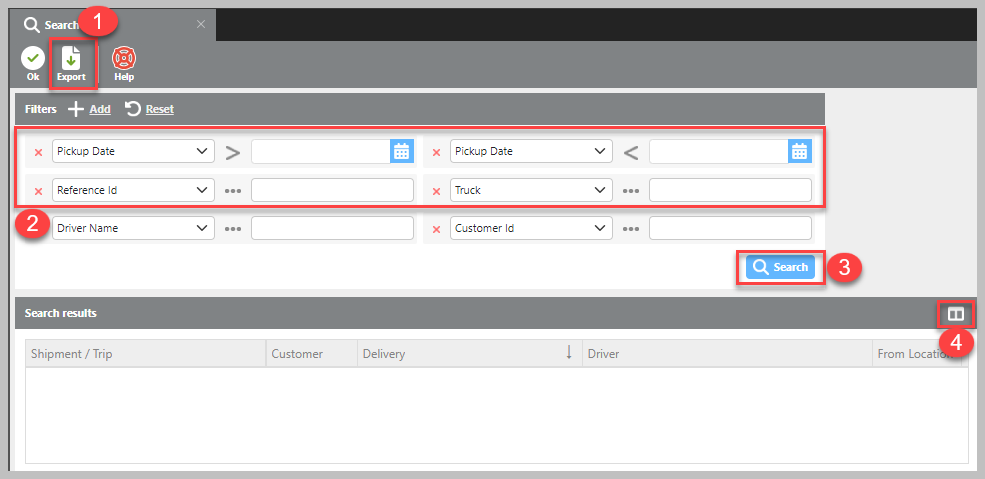985x479 pixels.
Task: Click the Ok checkmark icon
Action: click(x=33, y=59)
